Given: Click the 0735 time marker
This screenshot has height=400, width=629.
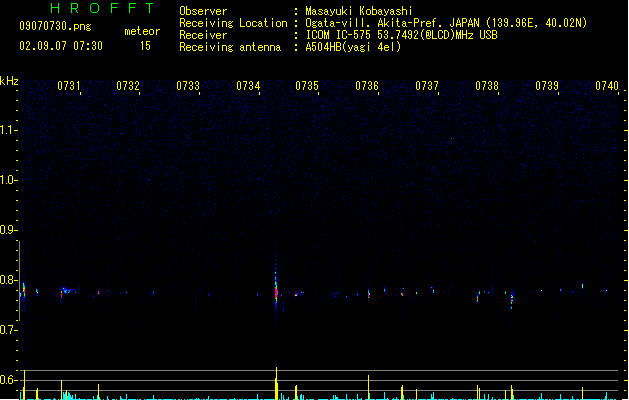Looking at the screenshot, I should pos(307,86).
